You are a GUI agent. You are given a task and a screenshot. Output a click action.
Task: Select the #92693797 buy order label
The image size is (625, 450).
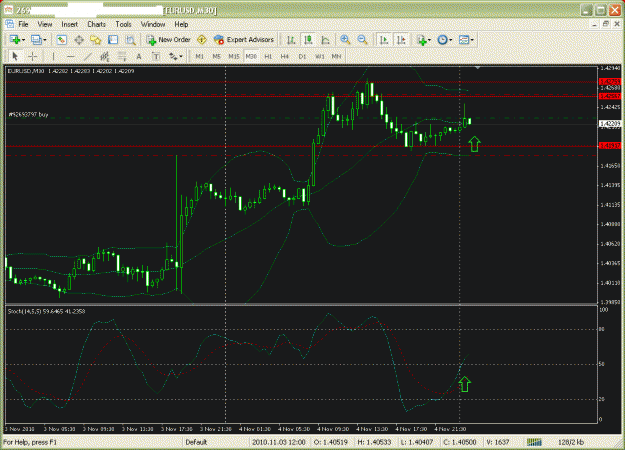click(28, 115)
